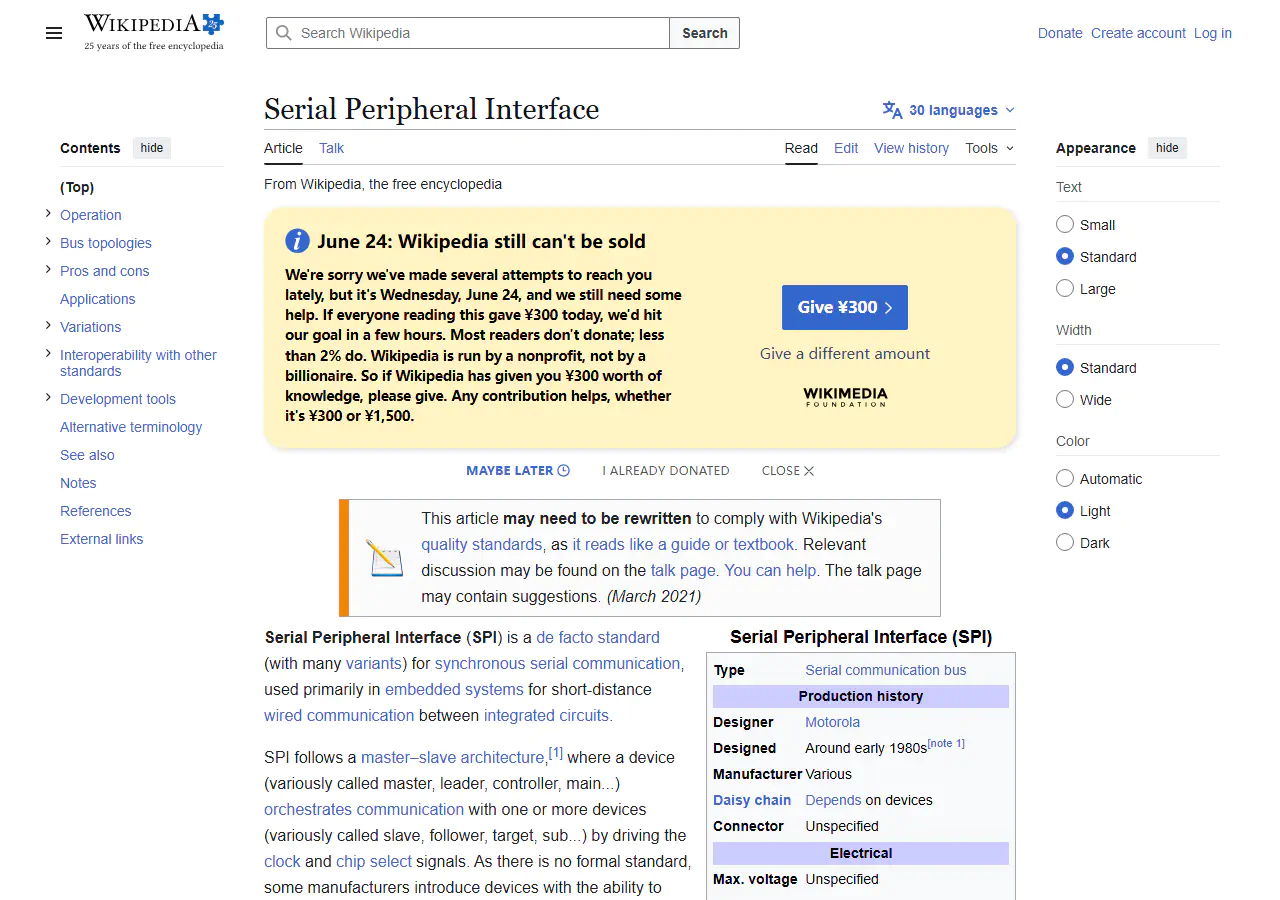Select Automatic color mode
The width and height of the screenshot is (1280, 900).
1065,479
